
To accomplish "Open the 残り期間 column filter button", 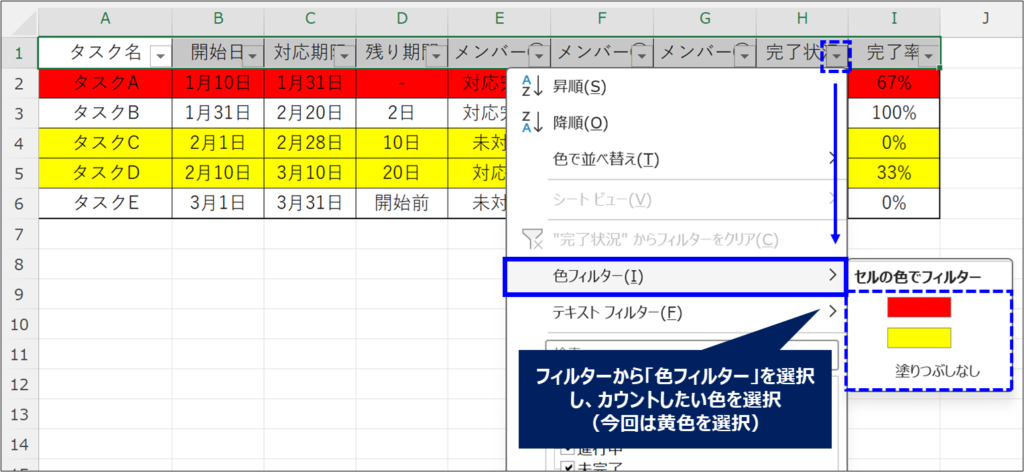I will pos(434,54).
